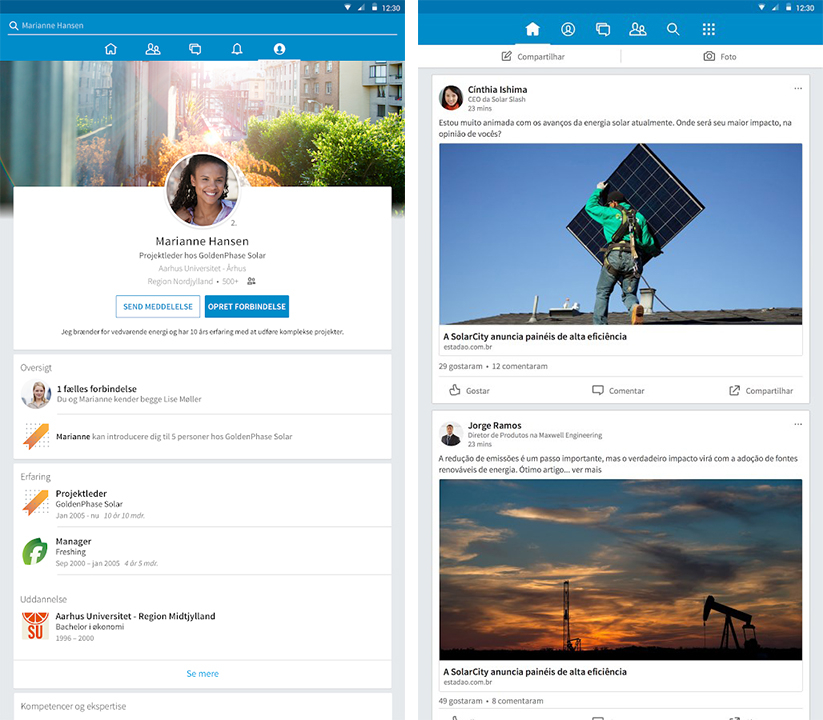Tap Foto to share a photo
The width and height of the screenshot is (823, 720).
(x=720, y=56)
